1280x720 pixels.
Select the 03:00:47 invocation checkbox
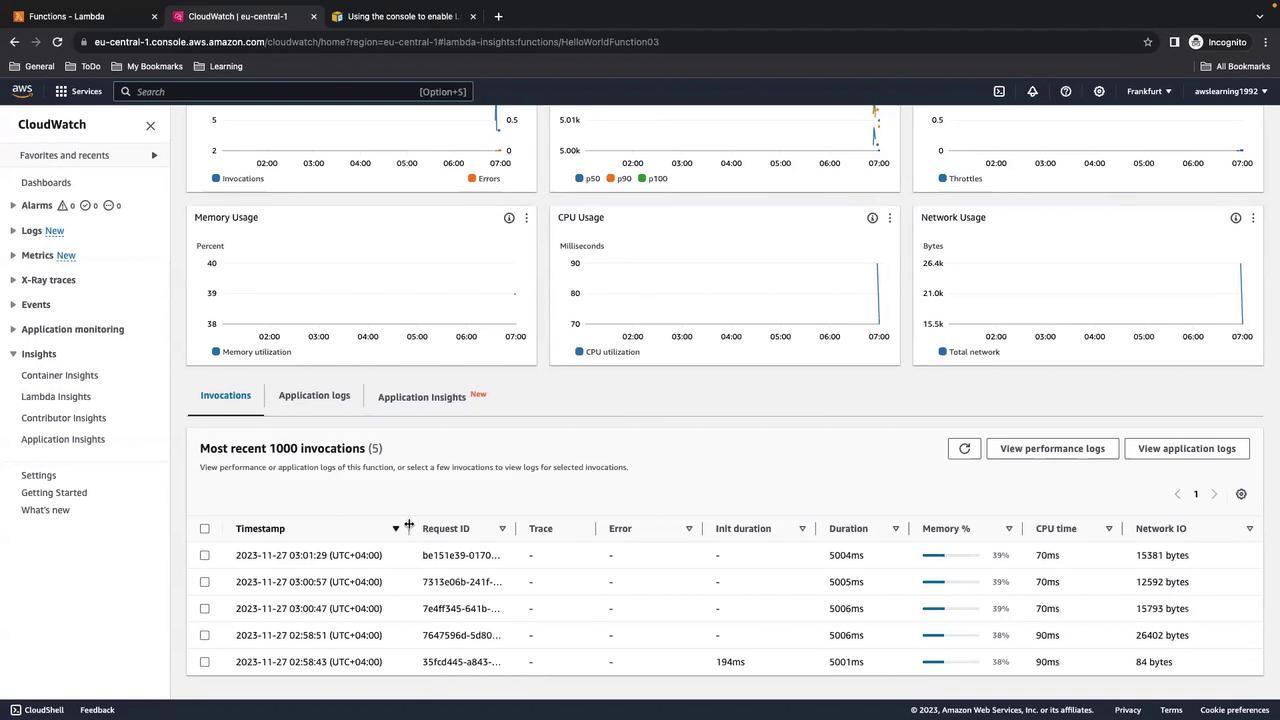205,608
